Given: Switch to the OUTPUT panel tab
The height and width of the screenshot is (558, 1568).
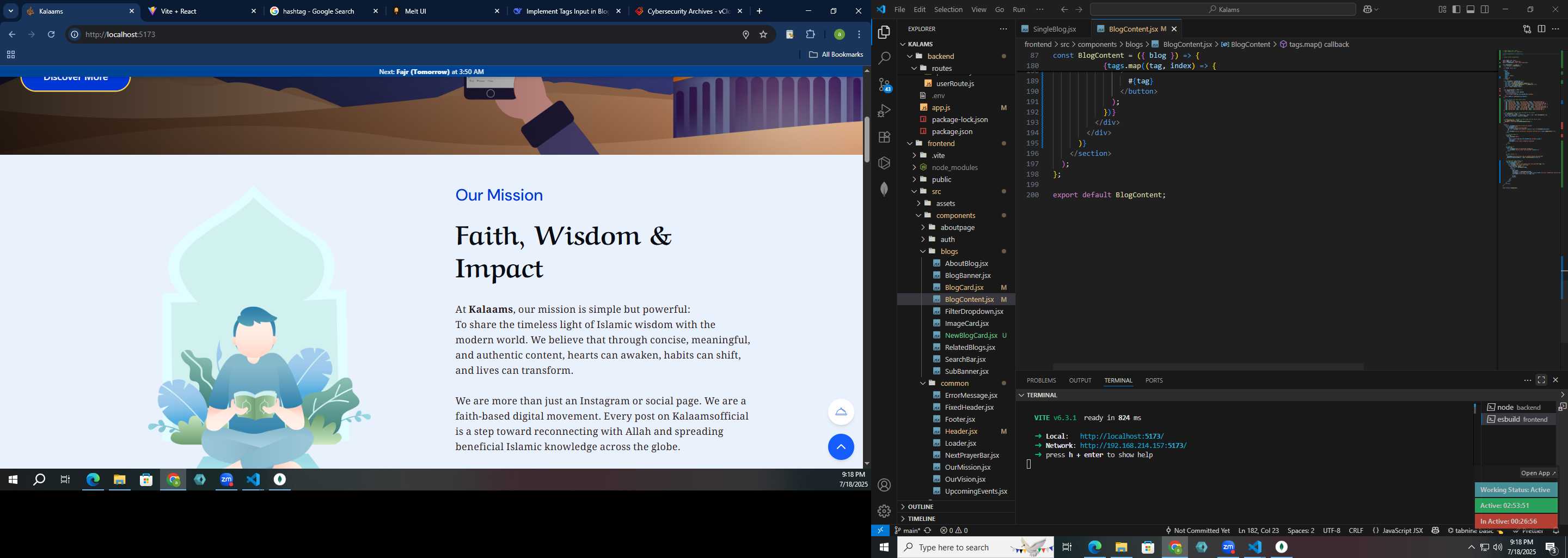Looking at the screenshot, I should pos(1080,381).
